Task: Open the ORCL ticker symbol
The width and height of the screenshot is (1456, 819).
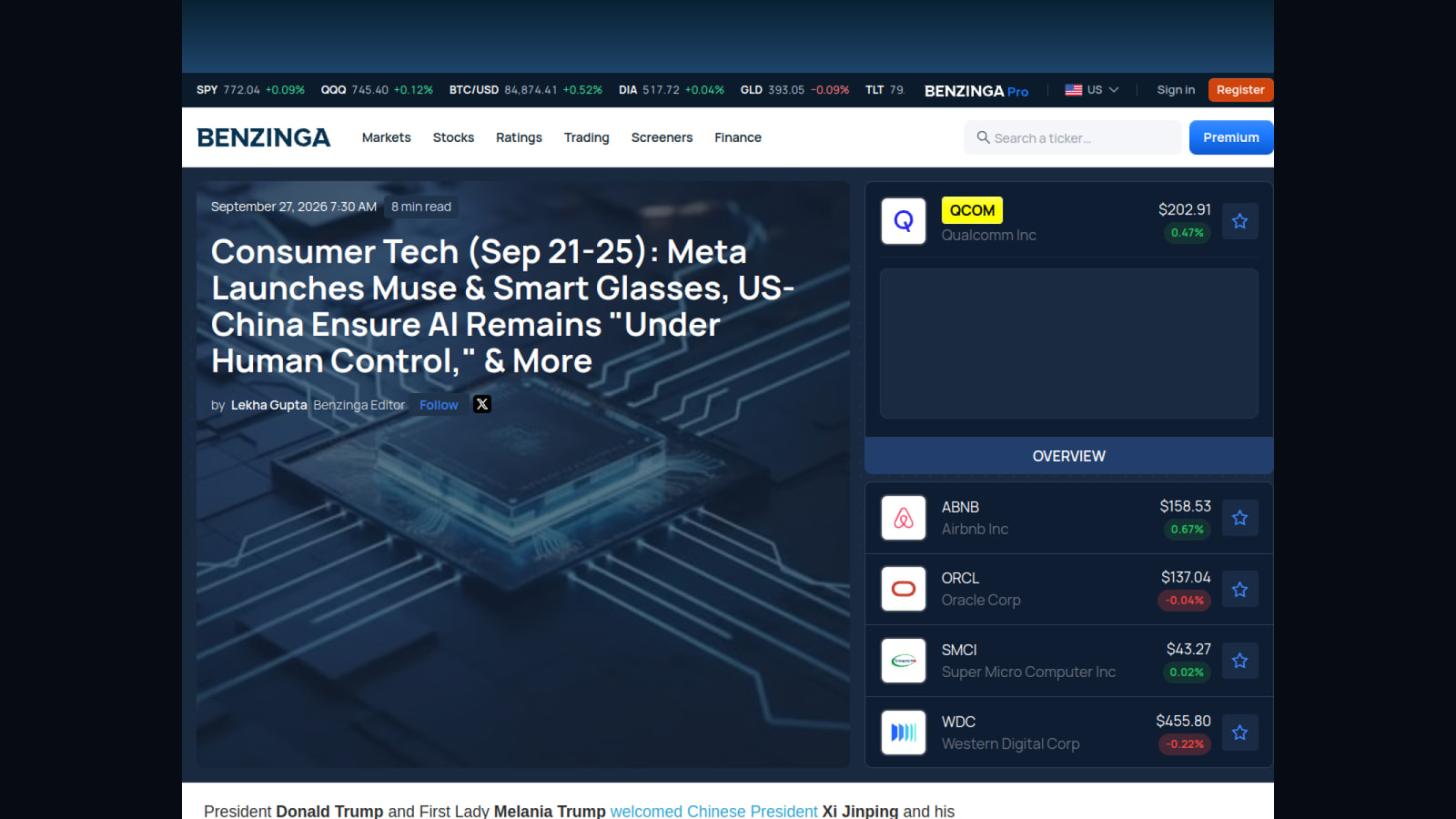Action: click(960, 578)
